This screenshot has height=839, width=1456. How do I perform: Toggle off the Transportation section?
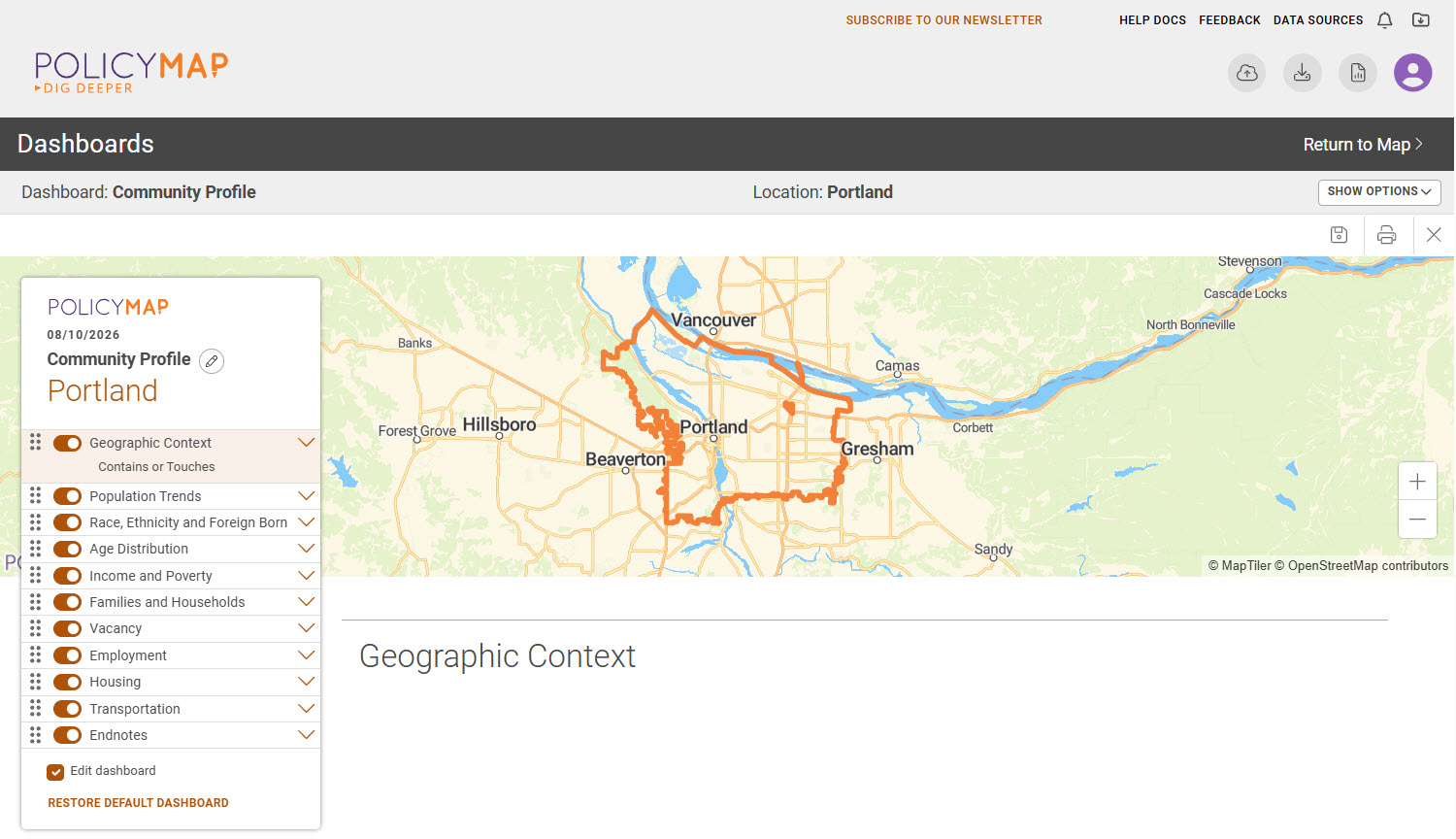coord(67,709)
